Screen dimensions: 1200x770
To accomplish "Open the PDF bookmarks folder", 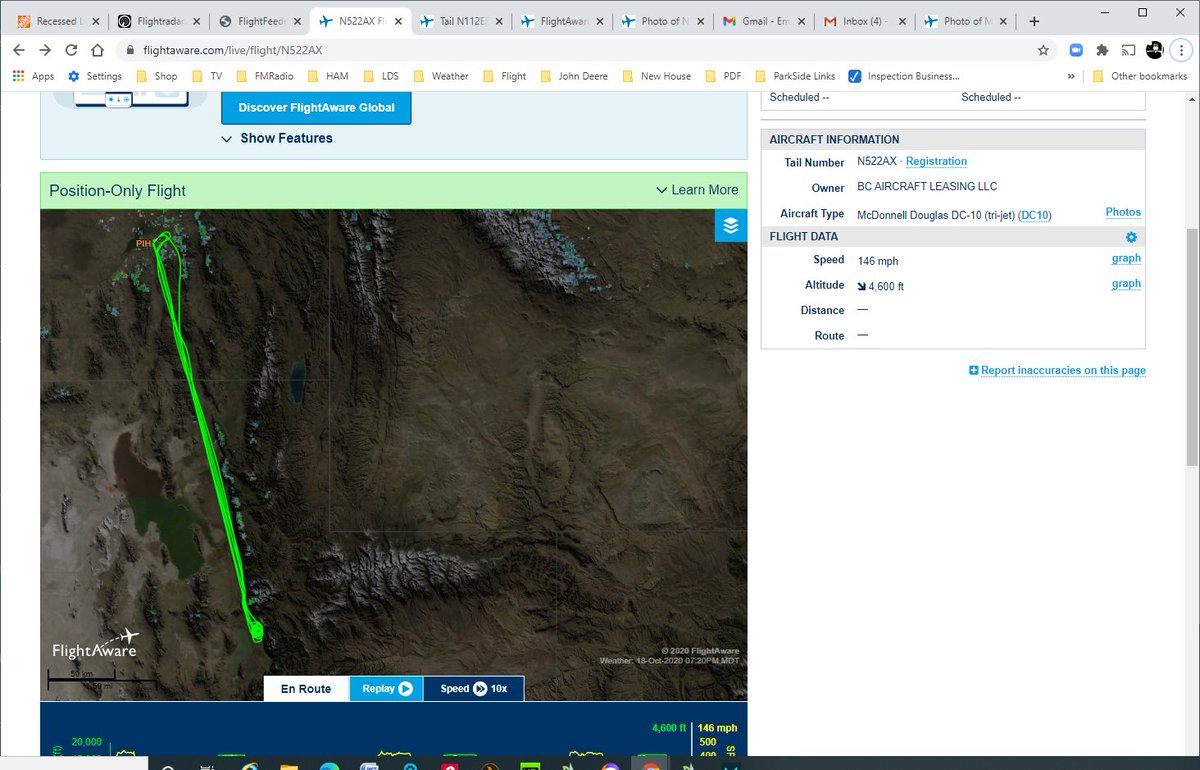I will pos(722,76).
